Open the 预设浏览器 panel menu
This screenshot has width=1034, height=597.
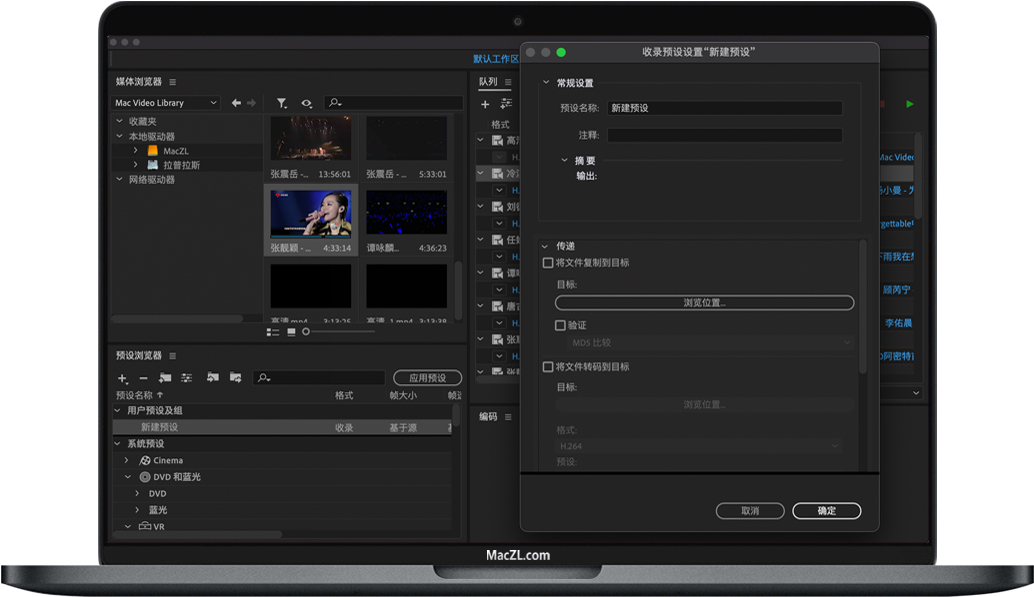pos(172,355)
